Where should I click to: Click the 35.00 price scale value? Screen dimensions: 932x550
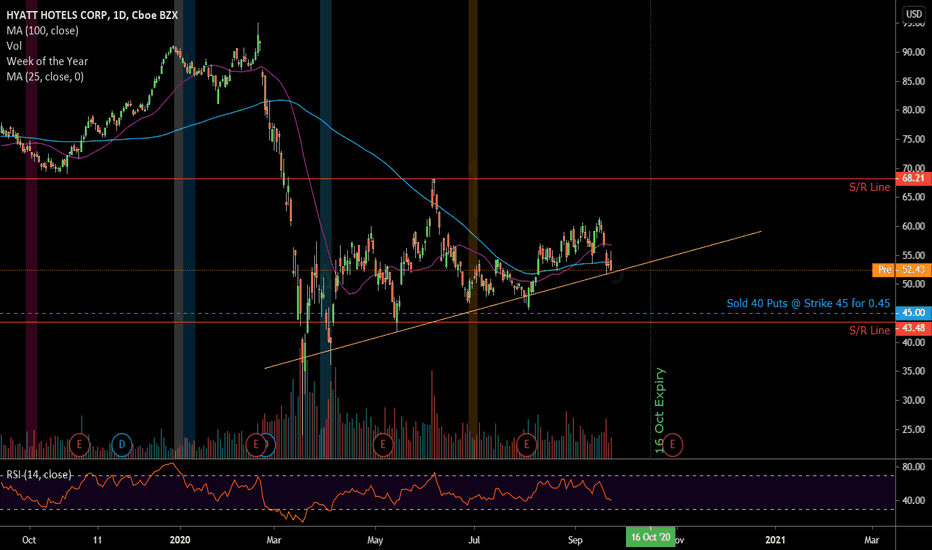913,371
